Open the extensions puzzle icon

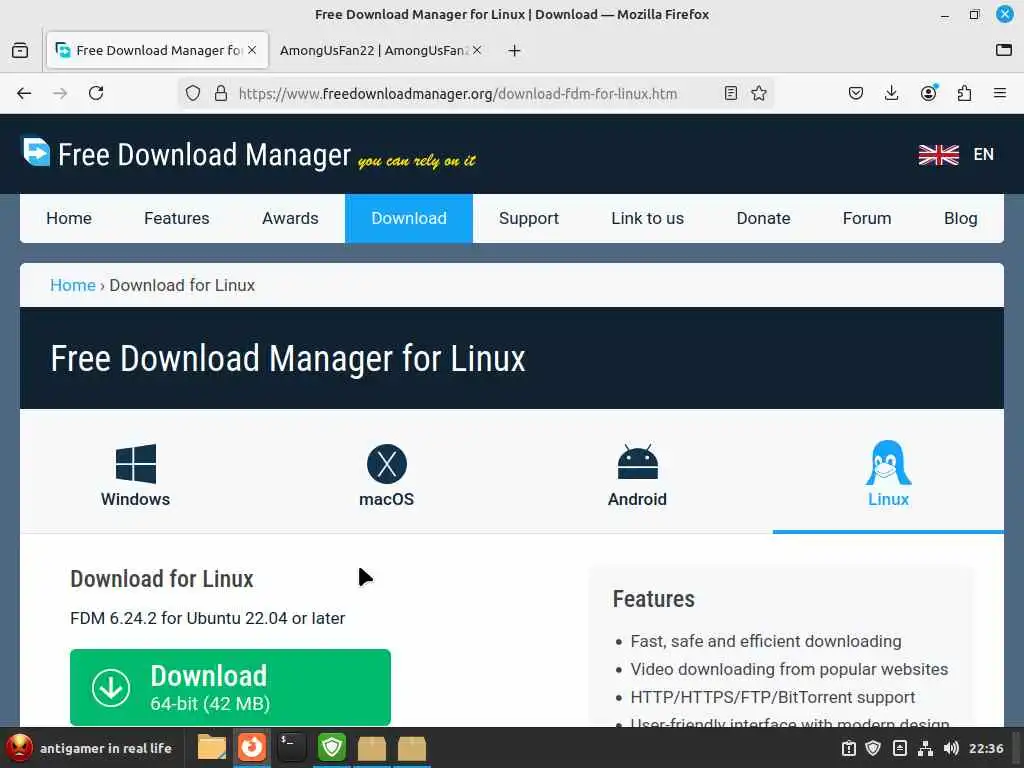(964, 93)
